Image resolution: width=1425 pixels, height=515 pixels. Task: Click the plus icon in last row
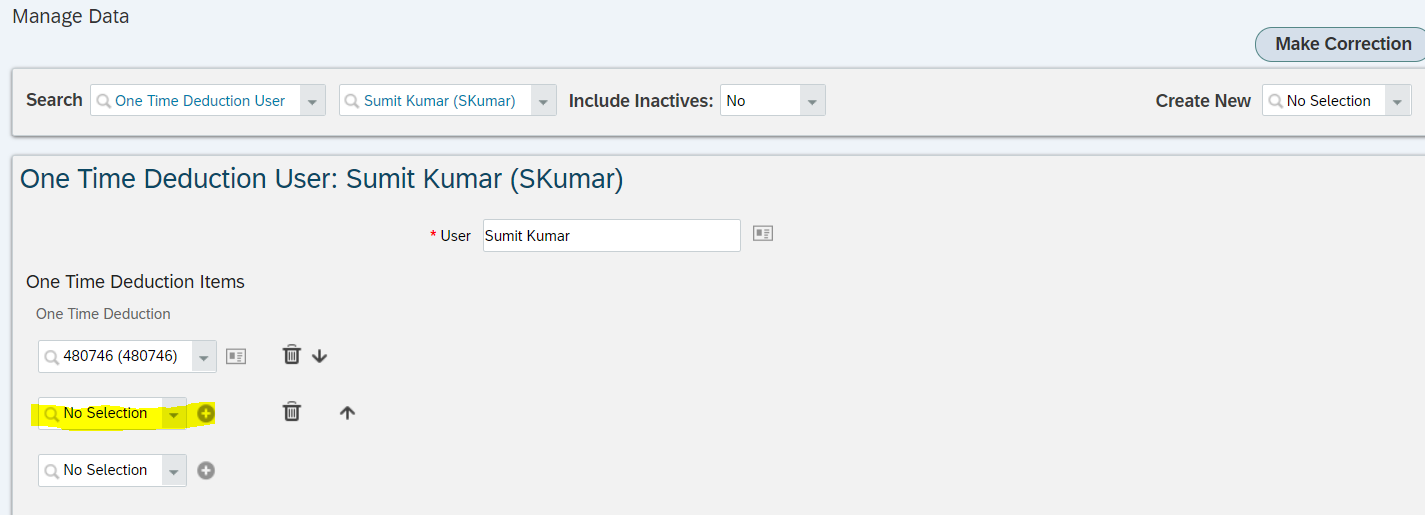click(x=206, y=470)
